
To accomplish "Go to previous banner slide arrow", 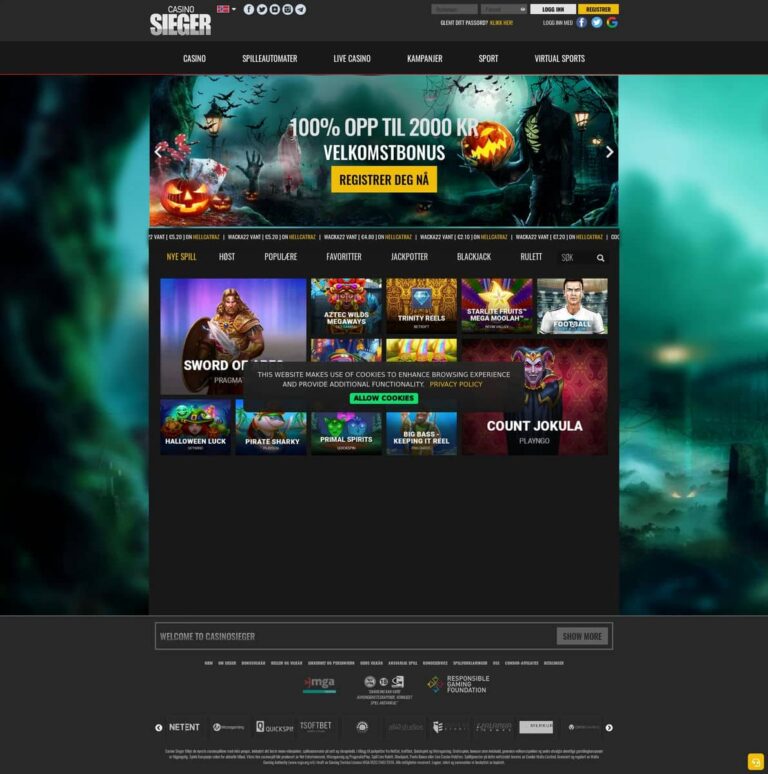I will point(158,152).
